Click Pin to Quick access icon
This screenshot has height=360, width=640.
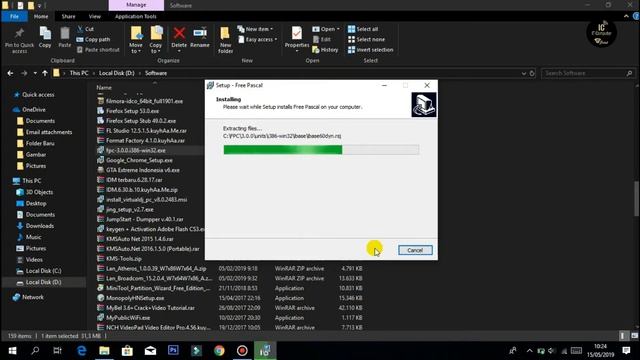pyautogui.click(x=19, y=33)
